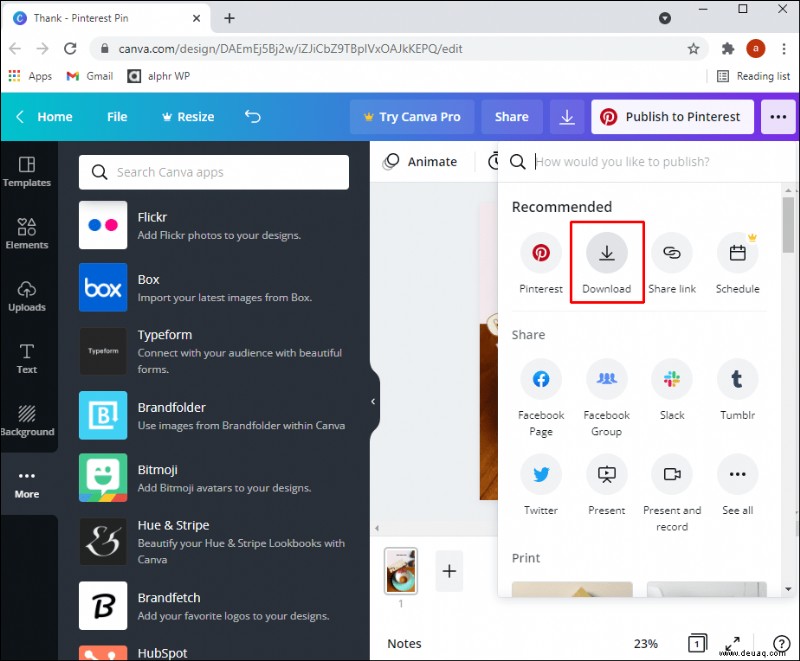Open the Uploads sidebar panel
The width and height of the screenshot is (800, 661).
coord(27,296)
